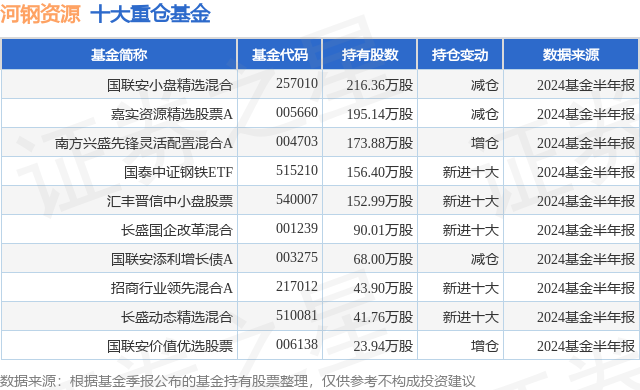Click fund name 国泰中证钢铁ETF
Image resolution: width=640 pixels, height=390 pixels.
coord(178,172)
